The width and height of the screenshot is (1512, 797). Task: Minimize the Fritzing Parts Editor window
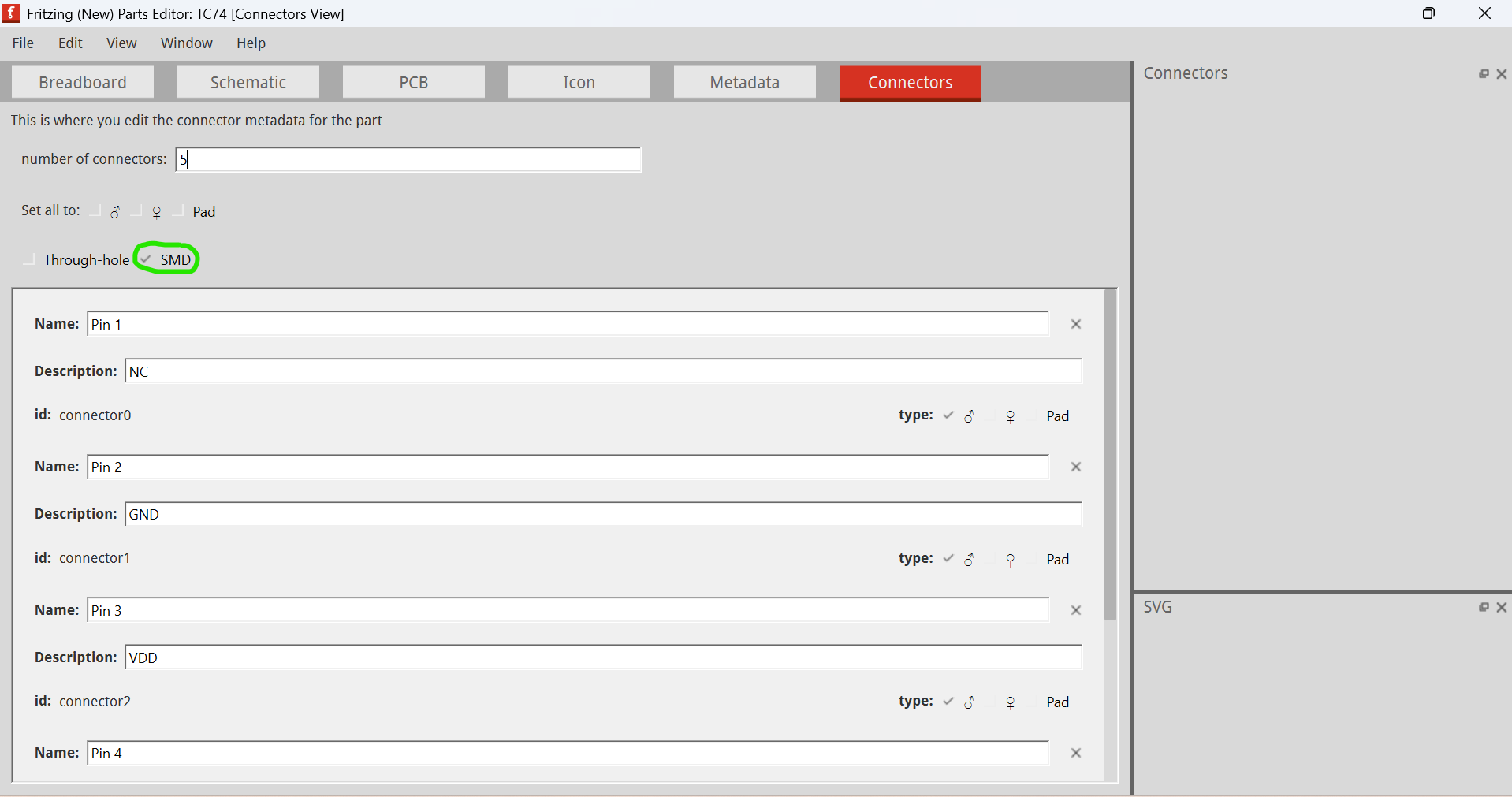pyautogui.click(x=1375, y=13)
